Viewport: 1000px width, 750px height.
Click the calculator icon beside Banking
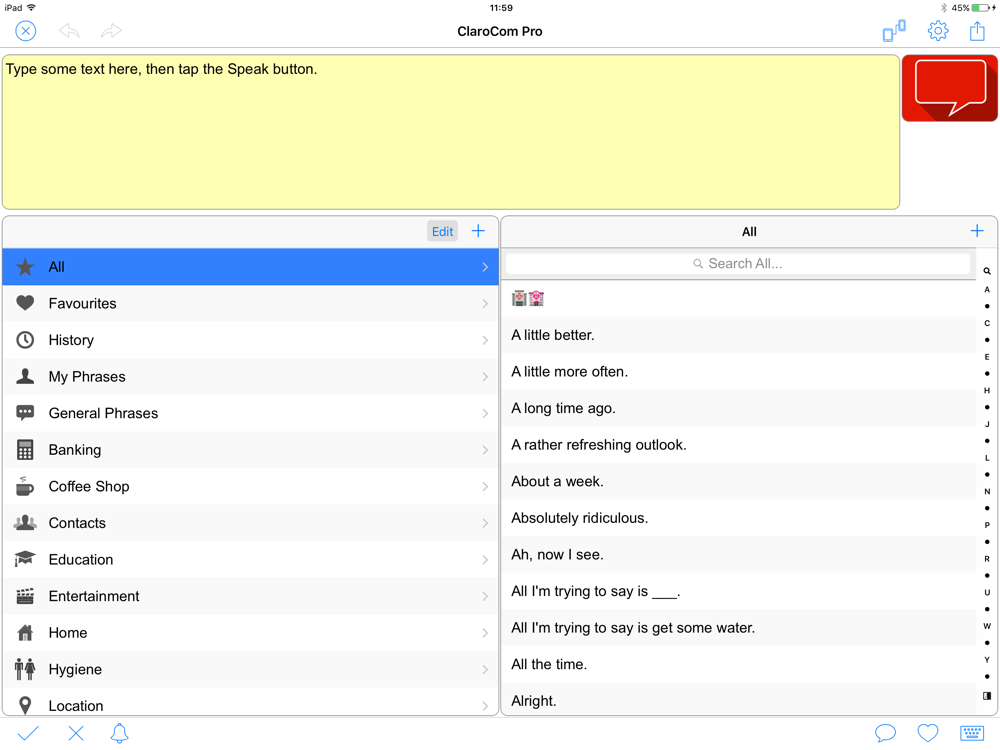[25, 450]
